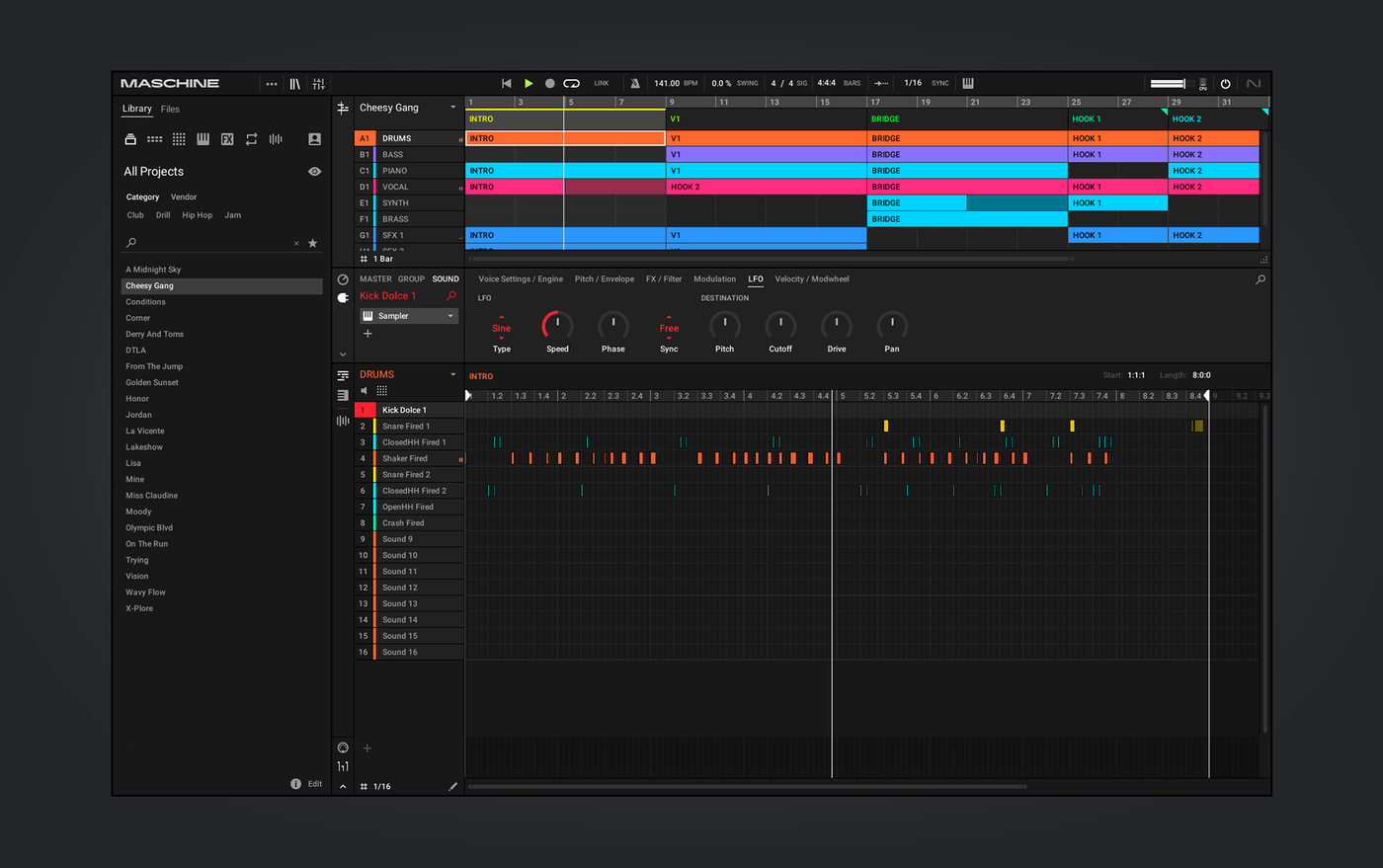Open the browser library icon
This screenshot has height=868, width=1383.
point(294,84)
